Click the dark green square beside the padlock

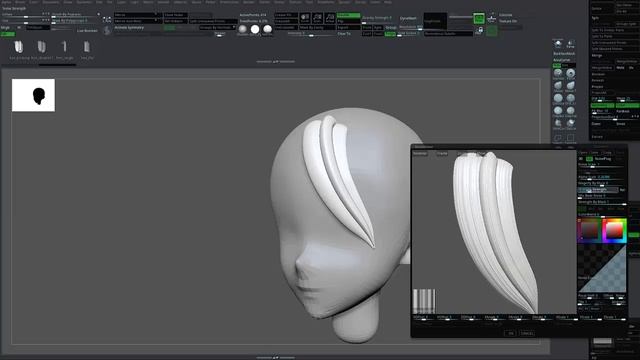point(492,31)
